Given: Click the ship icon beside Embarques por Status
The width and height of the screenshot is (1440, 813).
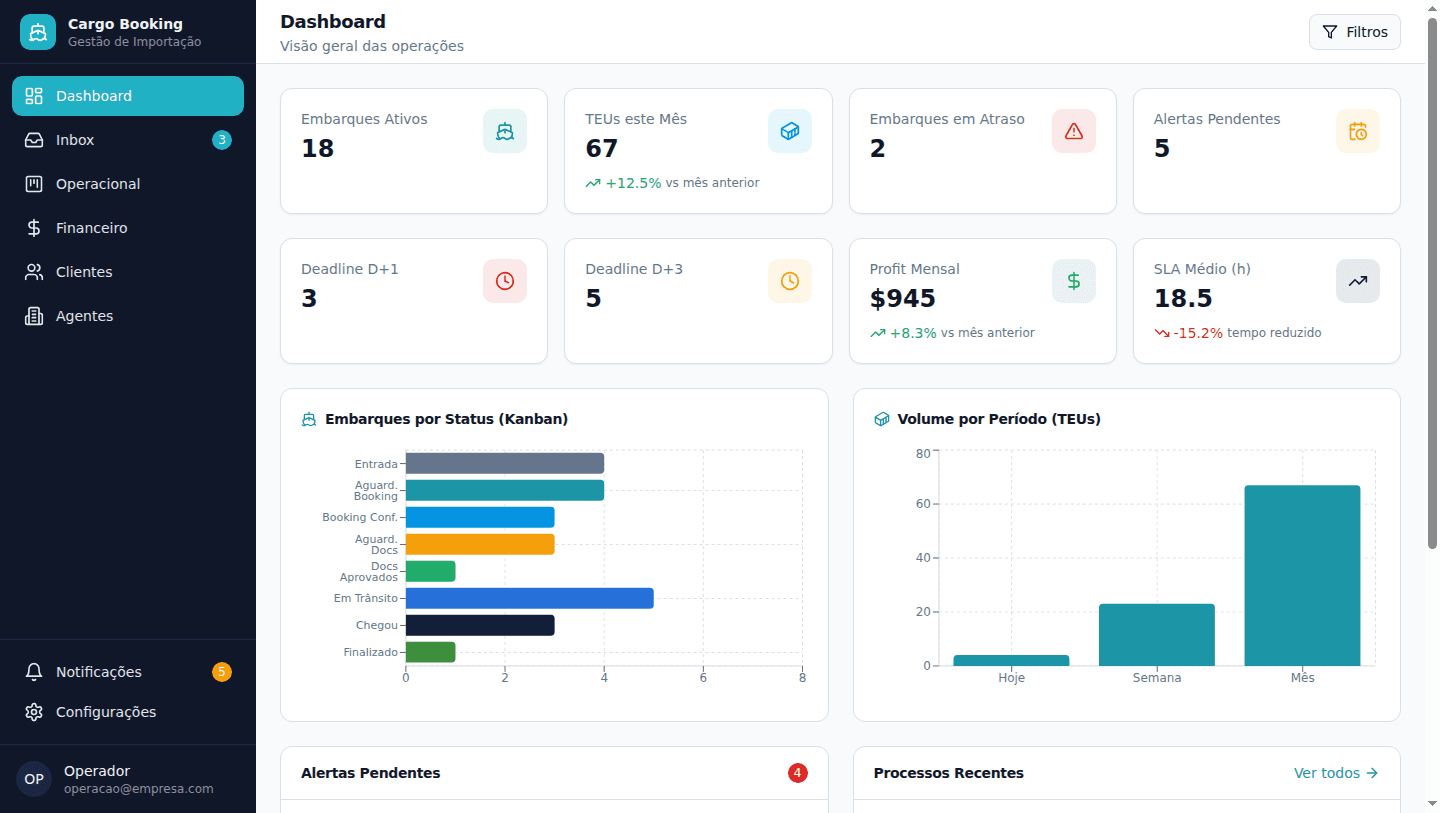Looking at the screenshot, I should pos(309,420).
